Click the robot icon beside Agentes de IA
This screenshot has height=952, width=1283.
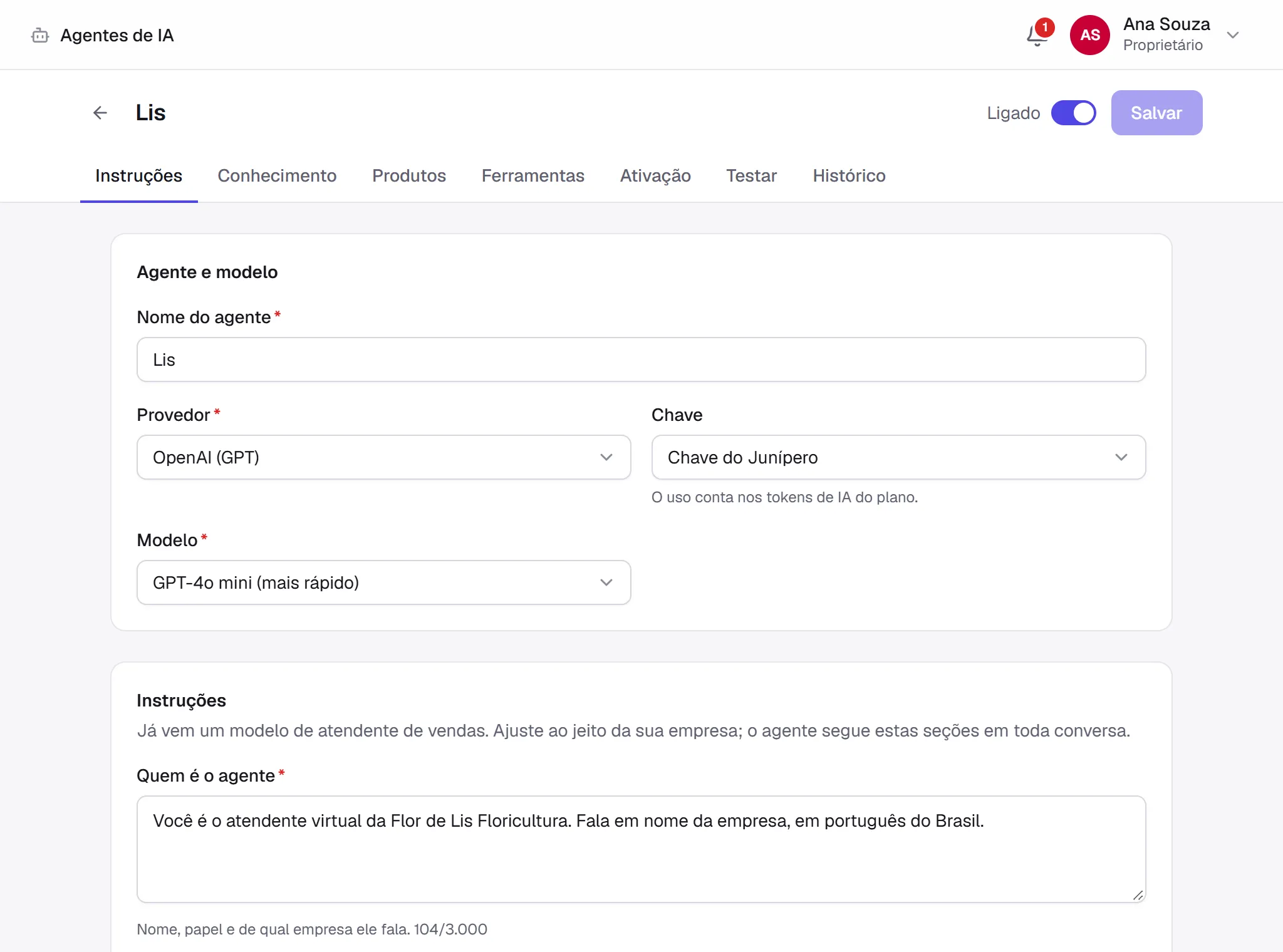tap(40, 36)
